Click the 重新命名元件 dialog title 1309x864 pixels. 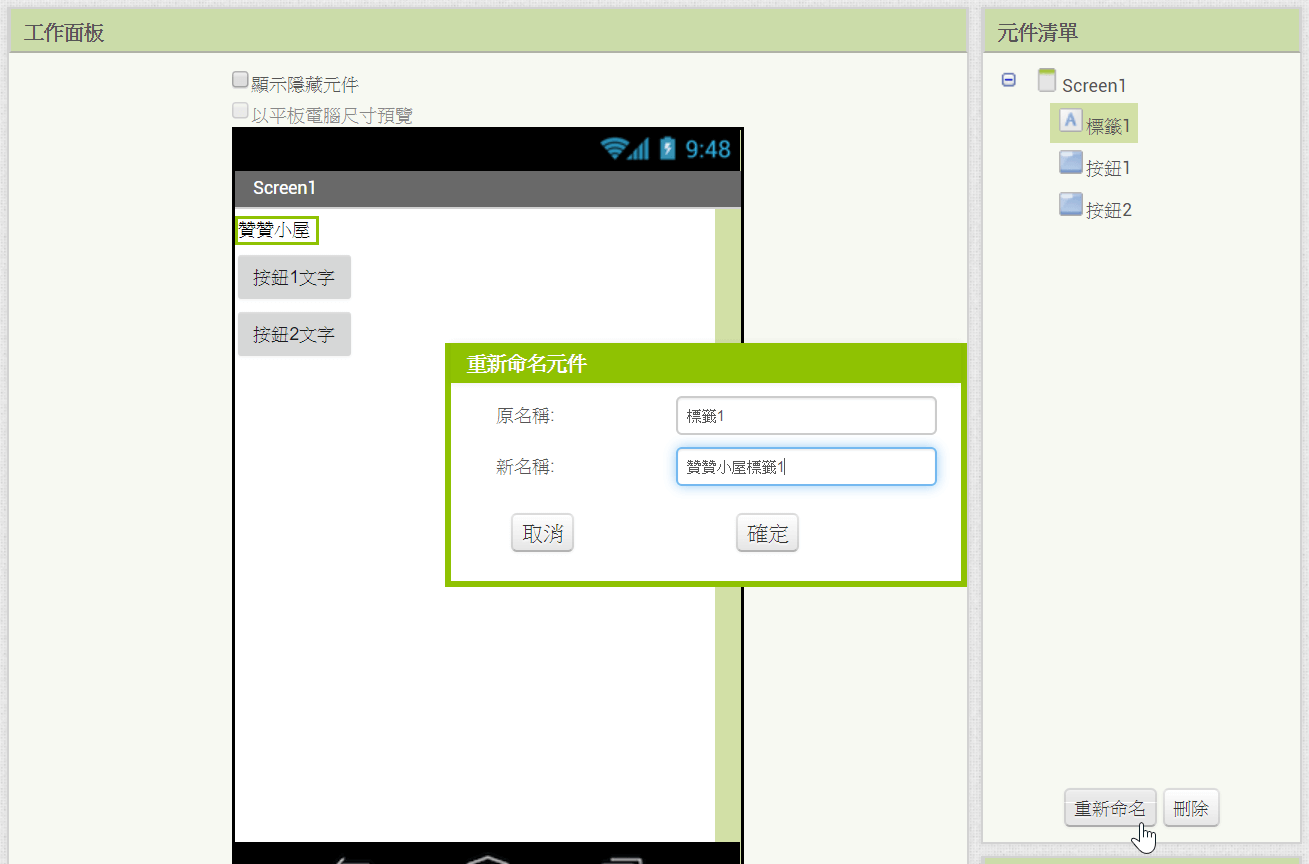[527, 364]
